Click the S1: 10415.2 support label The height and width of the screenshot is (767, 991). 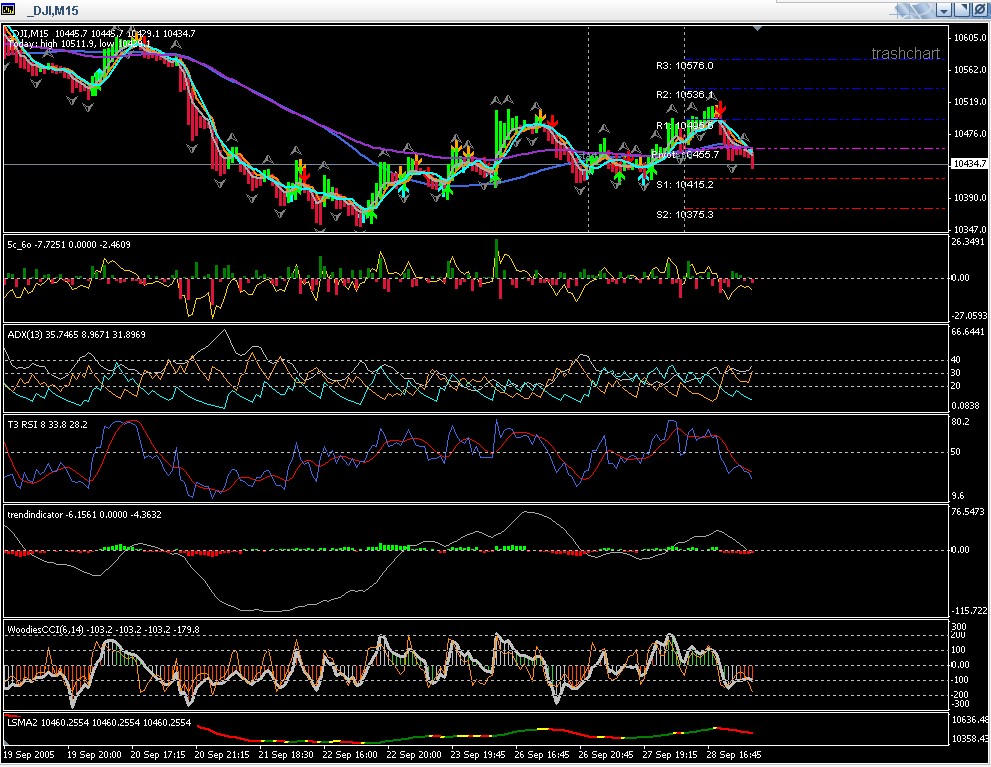684,184
